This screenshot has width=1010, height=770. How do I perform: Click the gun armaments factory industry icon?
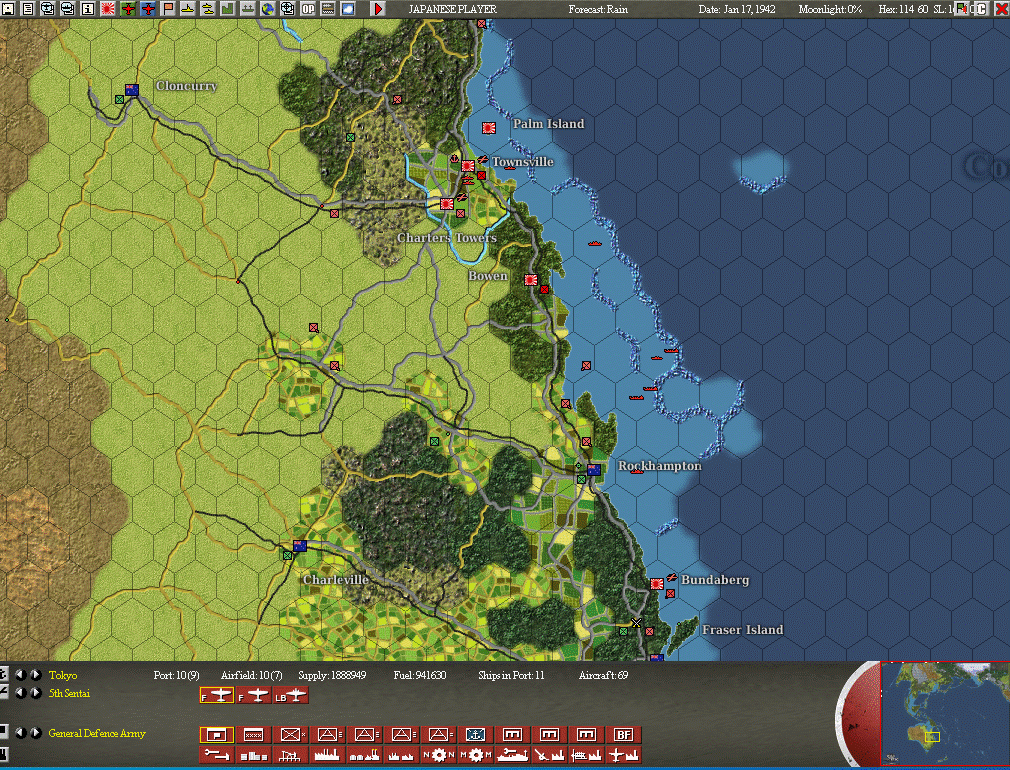(x=549, y=755)
